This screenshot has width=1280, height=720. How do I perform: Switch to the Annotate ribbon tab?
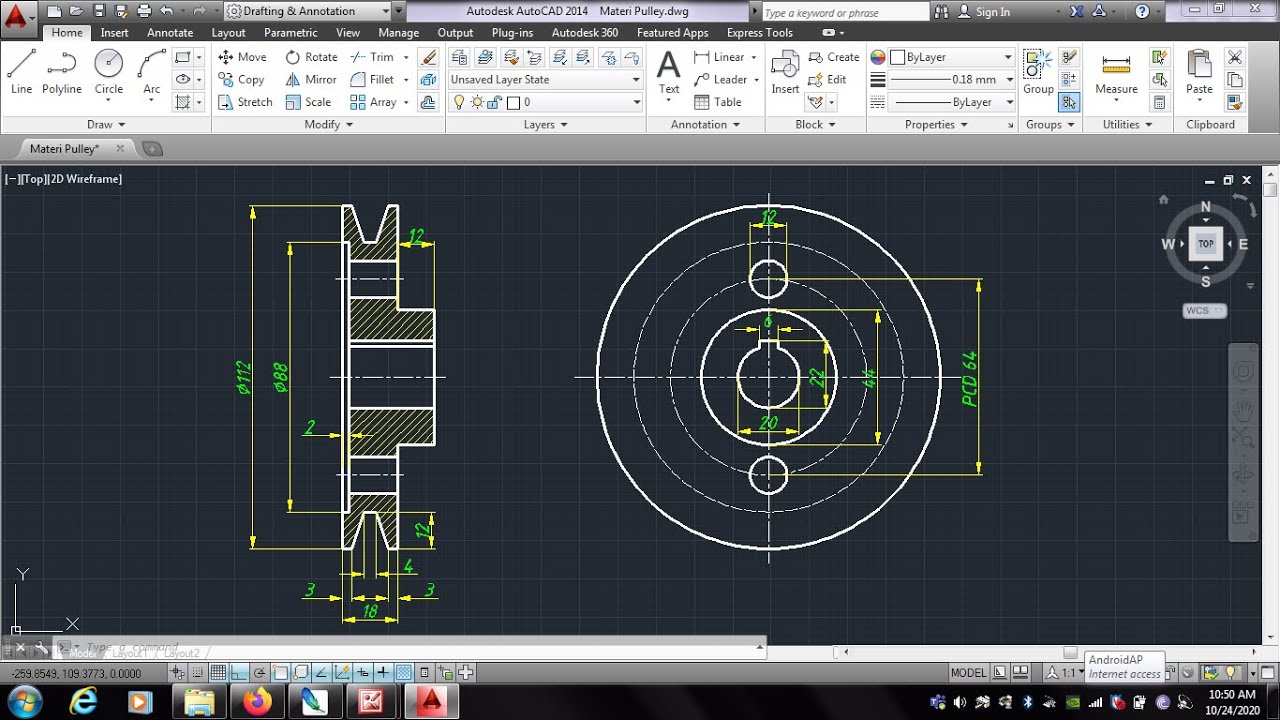coord(170,33)
